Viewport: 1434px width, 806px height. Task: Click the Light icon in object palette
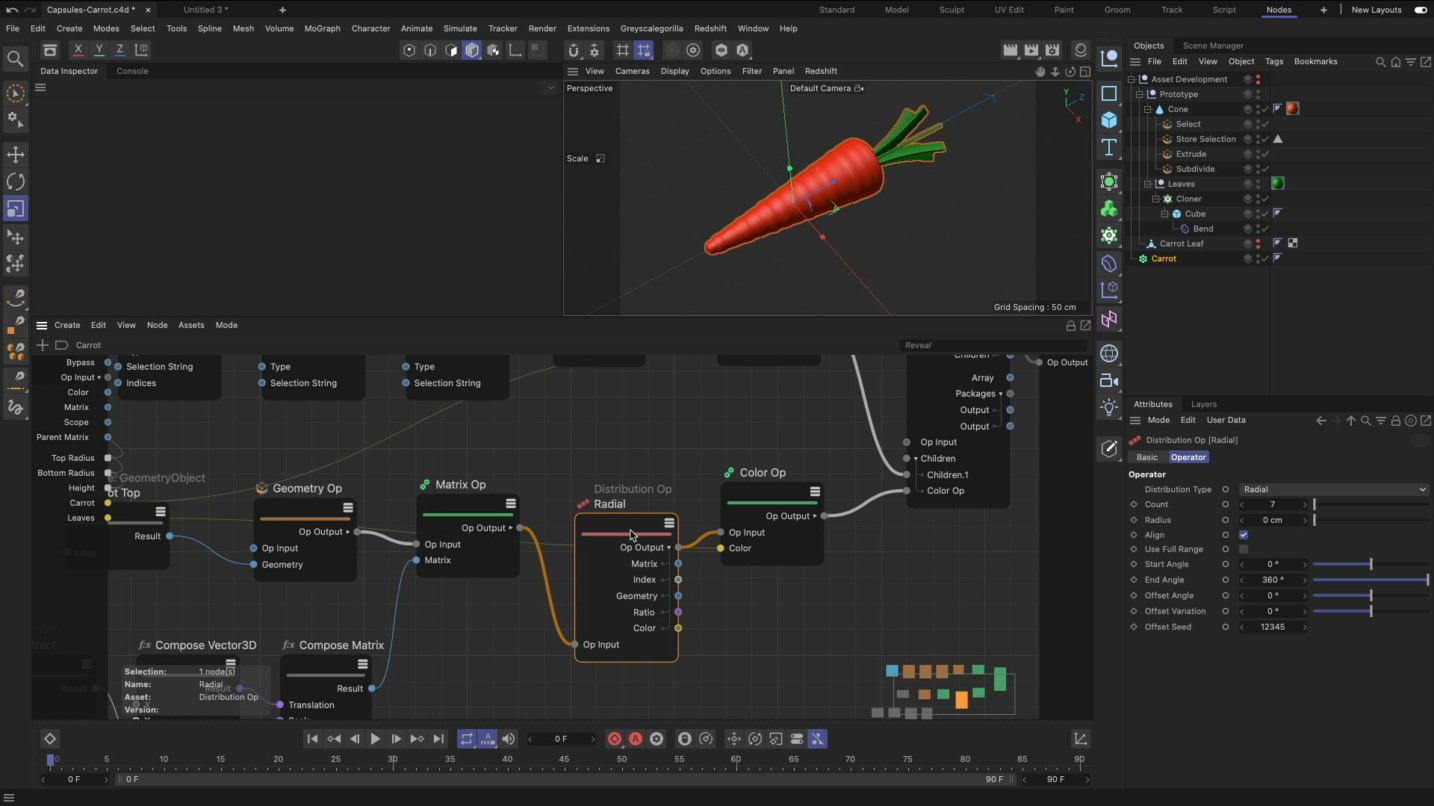[1109, 407]
